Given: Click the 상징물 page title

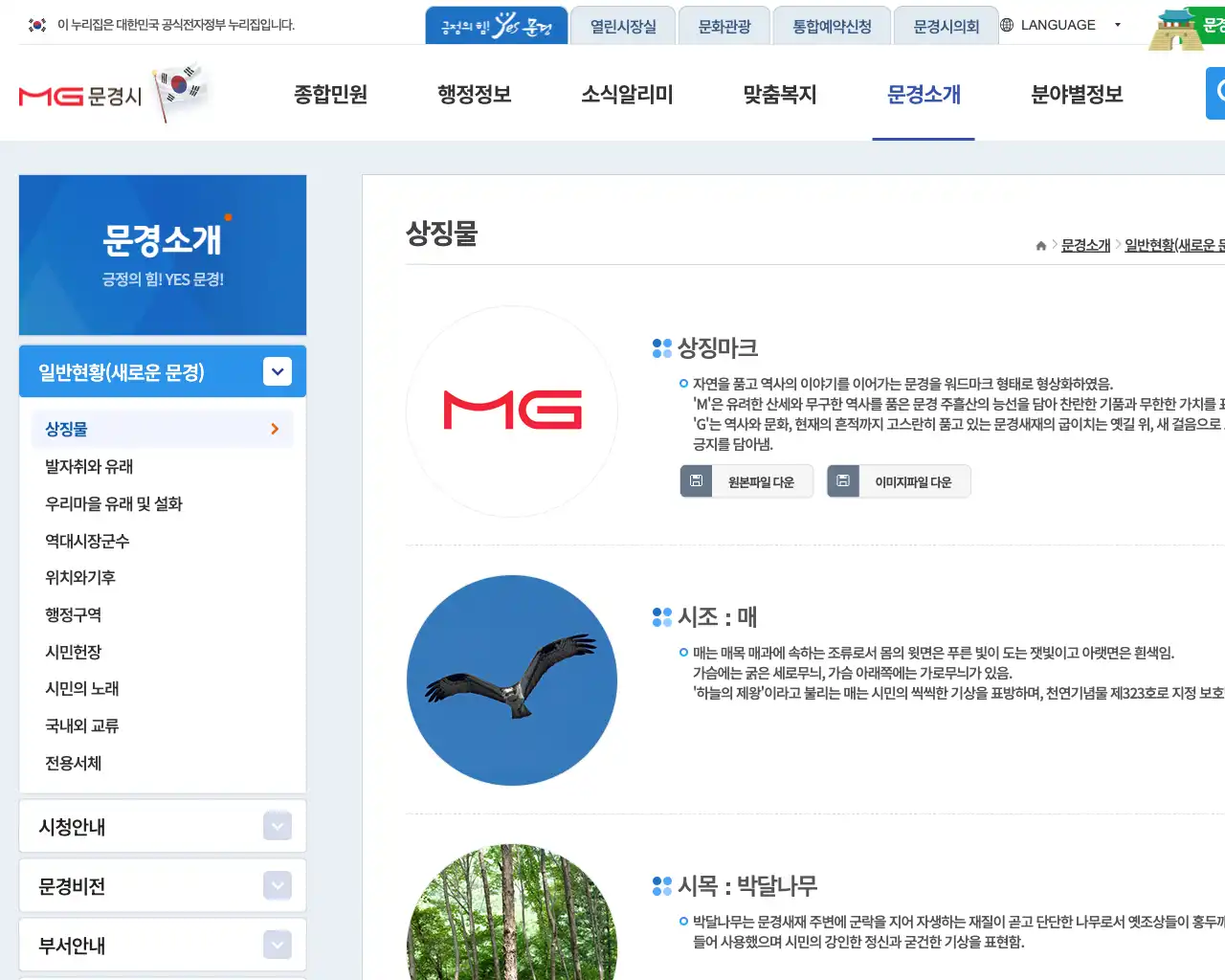Looking at the screenshot, I should click(442, 233).
